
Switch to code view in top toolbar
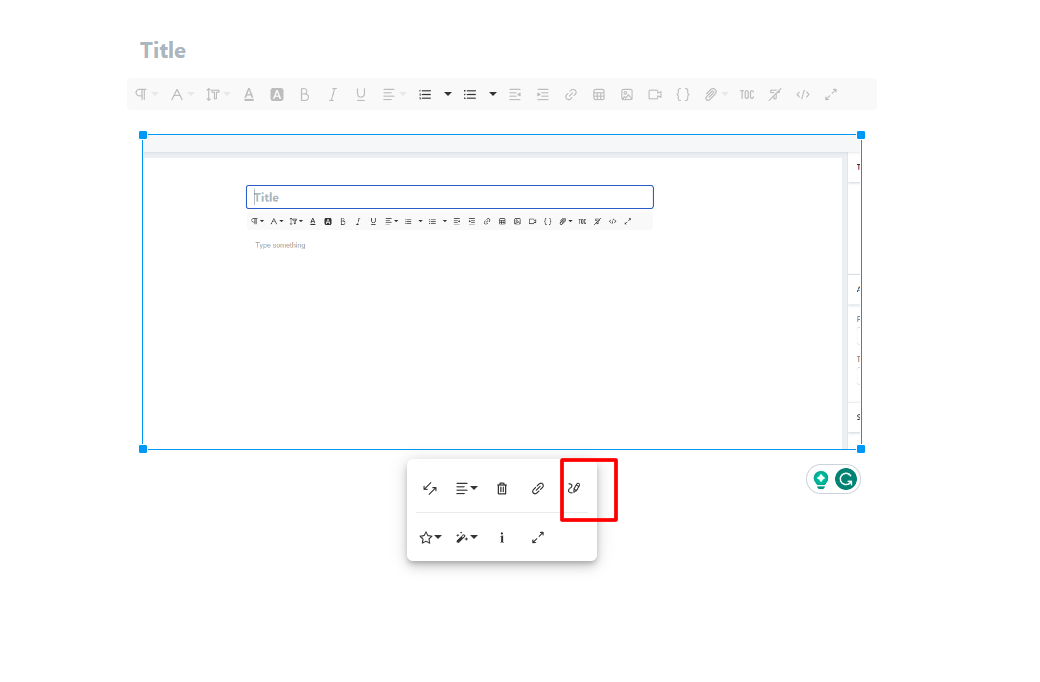pyautogui.click(x=803, y=95)
